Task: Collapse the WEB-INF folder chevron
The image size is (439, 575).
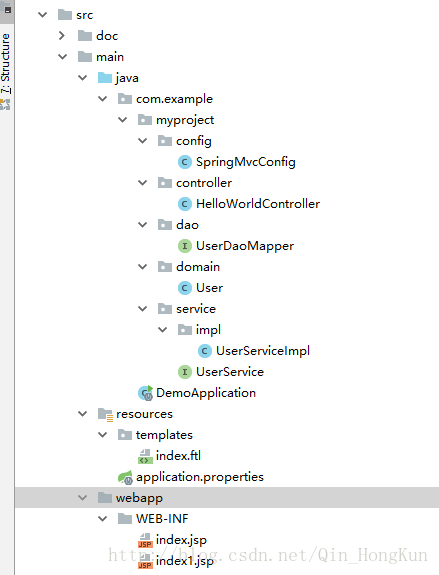Action: tap(103, 519)
